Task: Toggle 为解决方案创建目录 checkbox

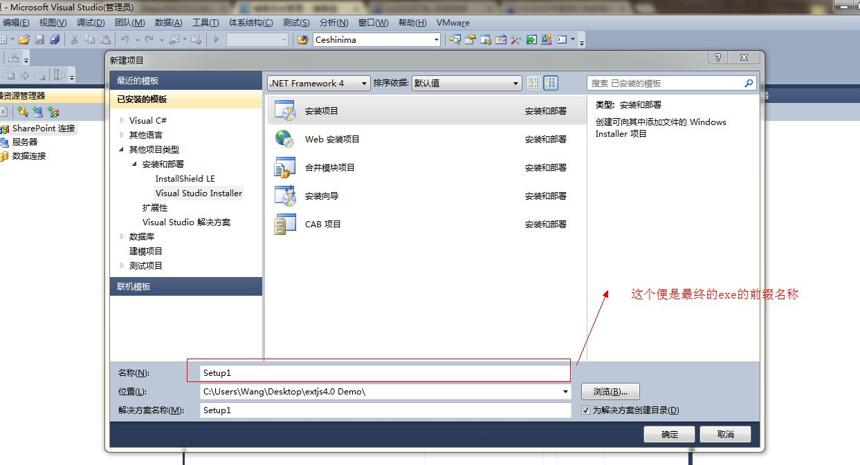Action: point(586,410)
